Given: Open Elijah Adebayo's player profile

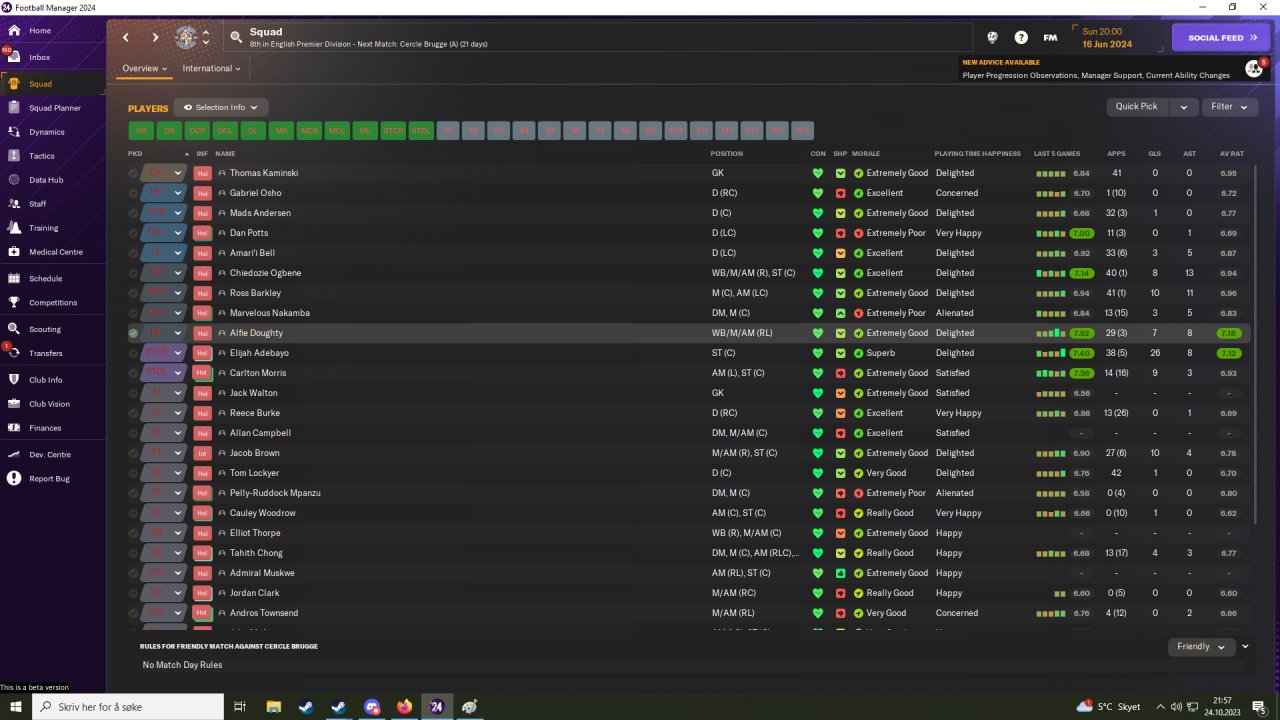Looking at the screenshot, I should [259, 353].
